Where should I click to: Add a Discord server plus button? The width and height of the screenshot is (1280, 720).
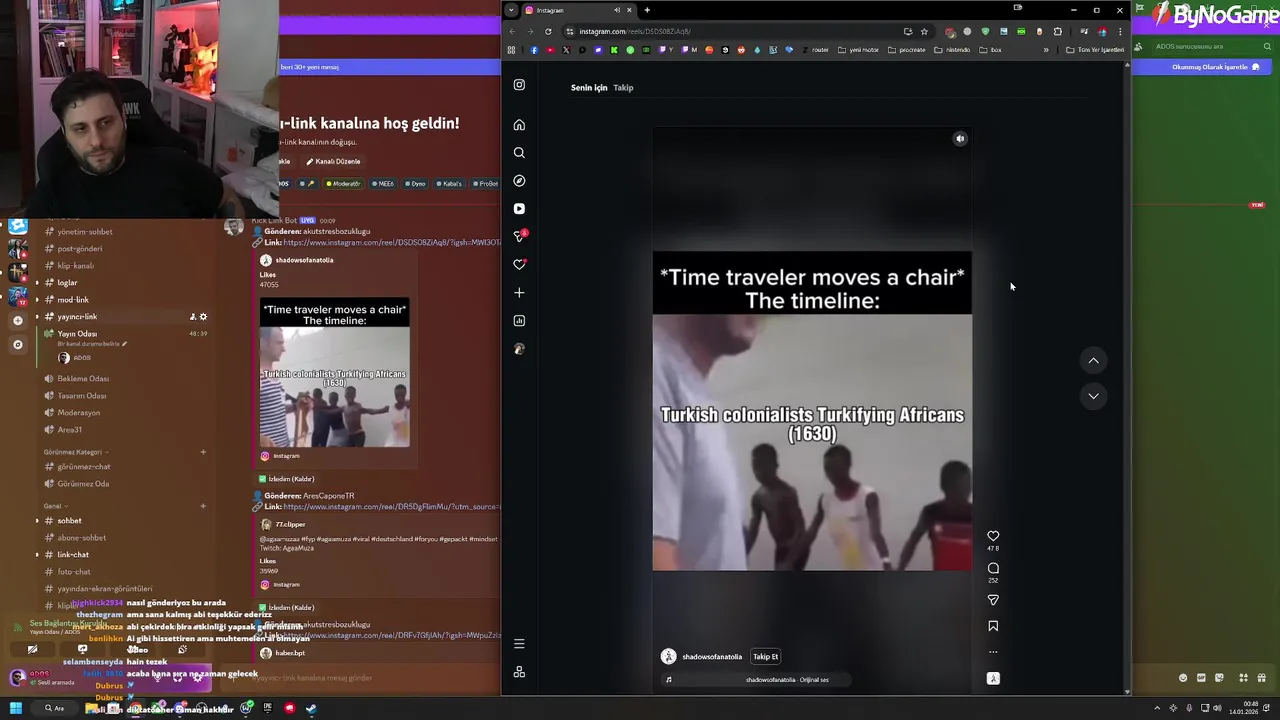(x=17, y=321)
